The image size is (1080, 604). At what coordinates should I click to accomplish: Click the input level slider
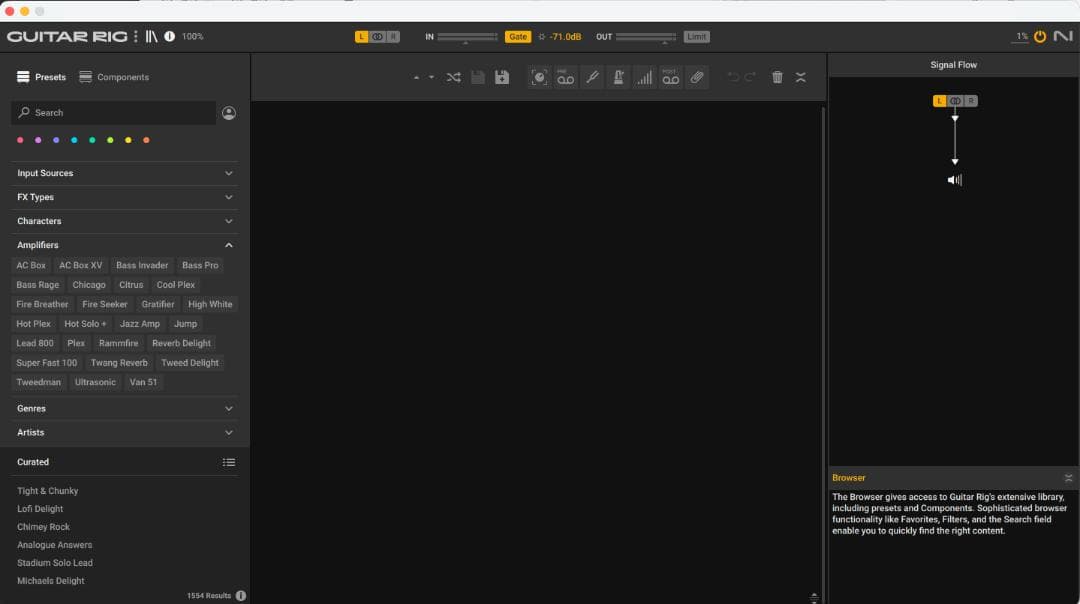click(x=467, y=37)
